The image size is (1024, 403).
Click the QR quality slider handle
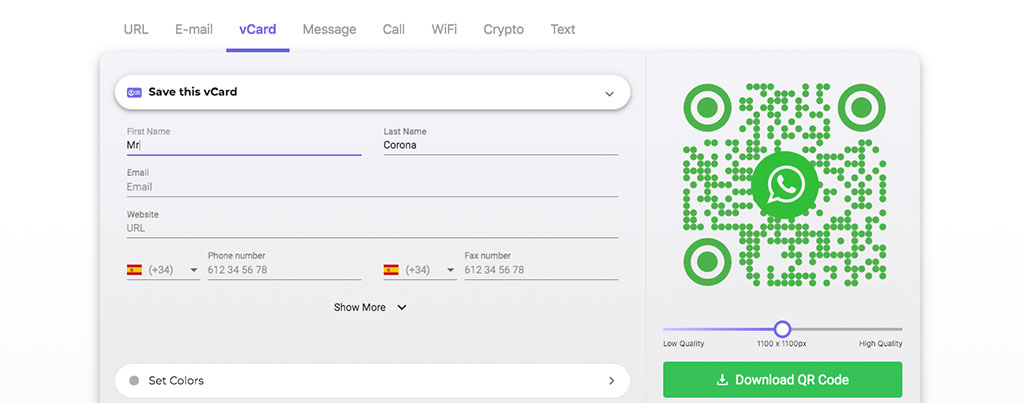(x=782, y=329)
